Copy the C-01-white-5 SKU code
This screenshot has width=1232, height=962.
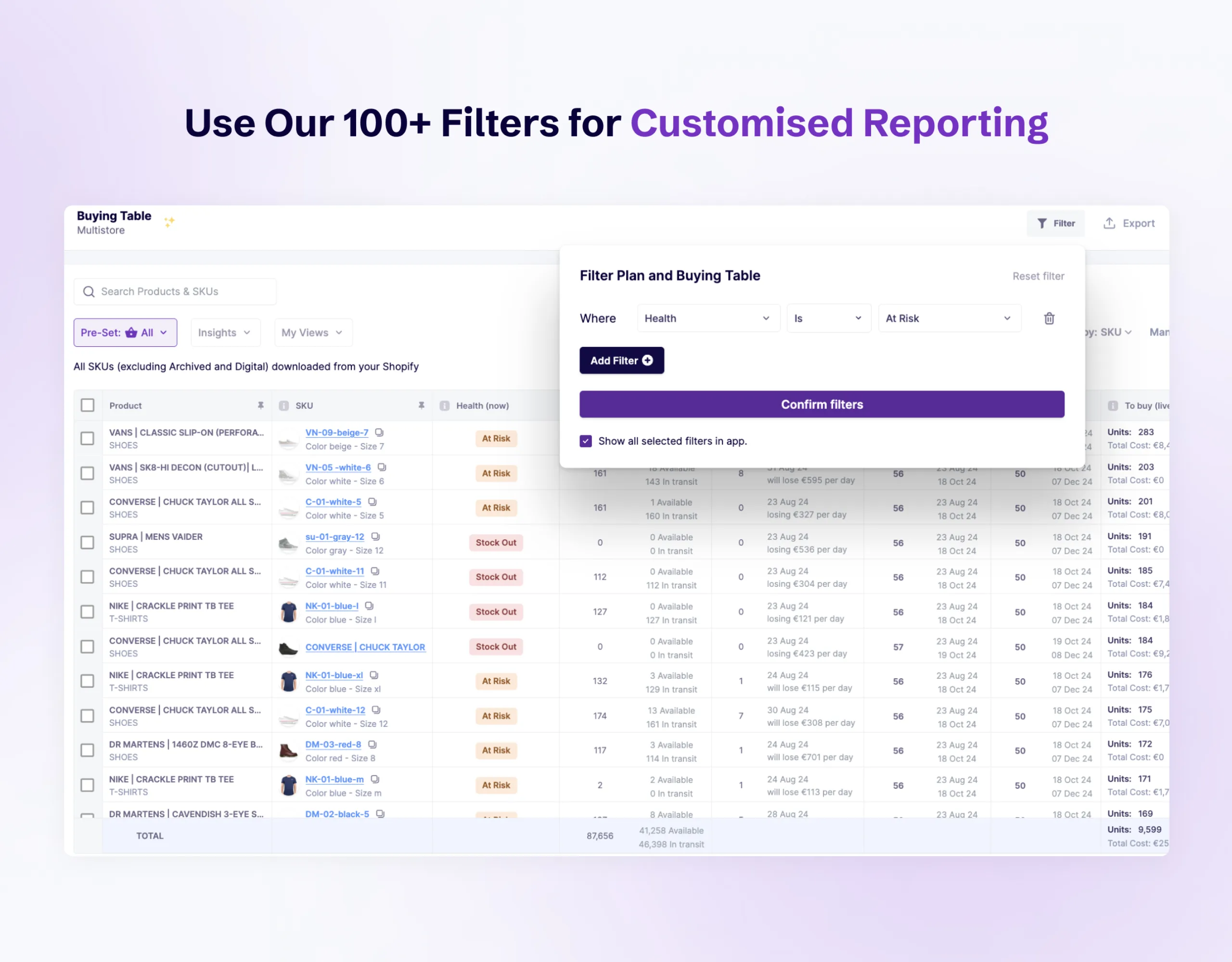coord(372,502)
